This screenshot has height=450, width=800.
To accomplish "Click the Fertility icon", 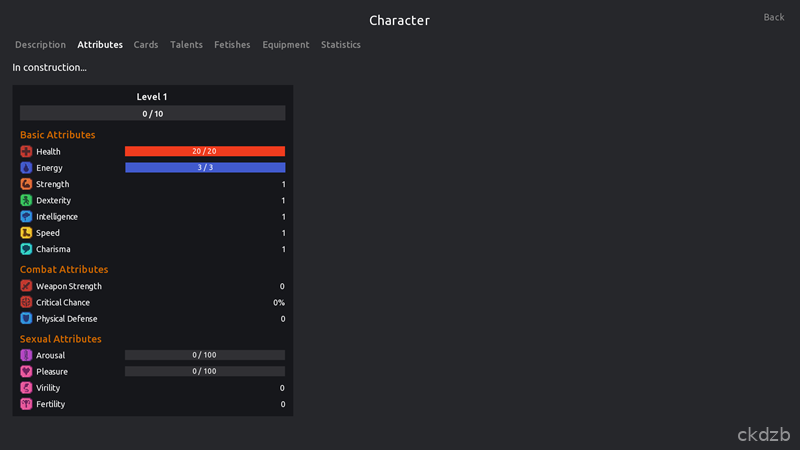I will tap(26, 404).
